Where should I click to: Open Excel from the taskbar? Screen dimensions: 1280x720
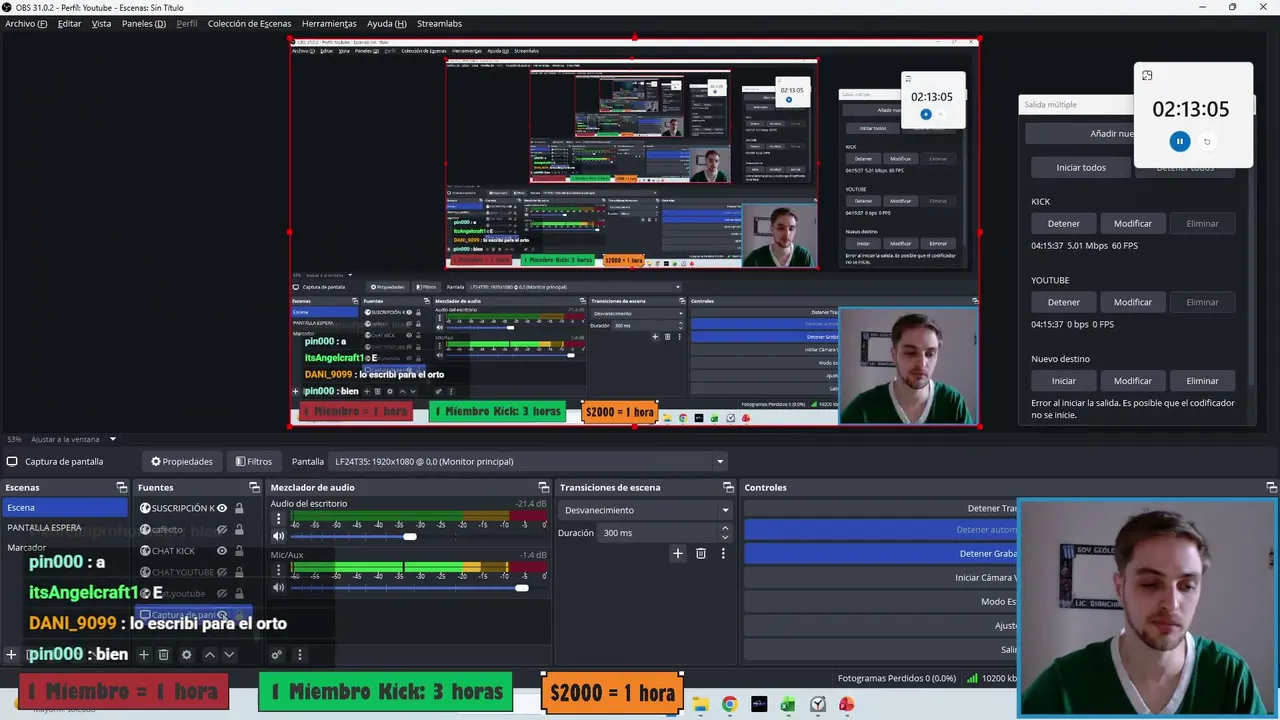[788, 705]
